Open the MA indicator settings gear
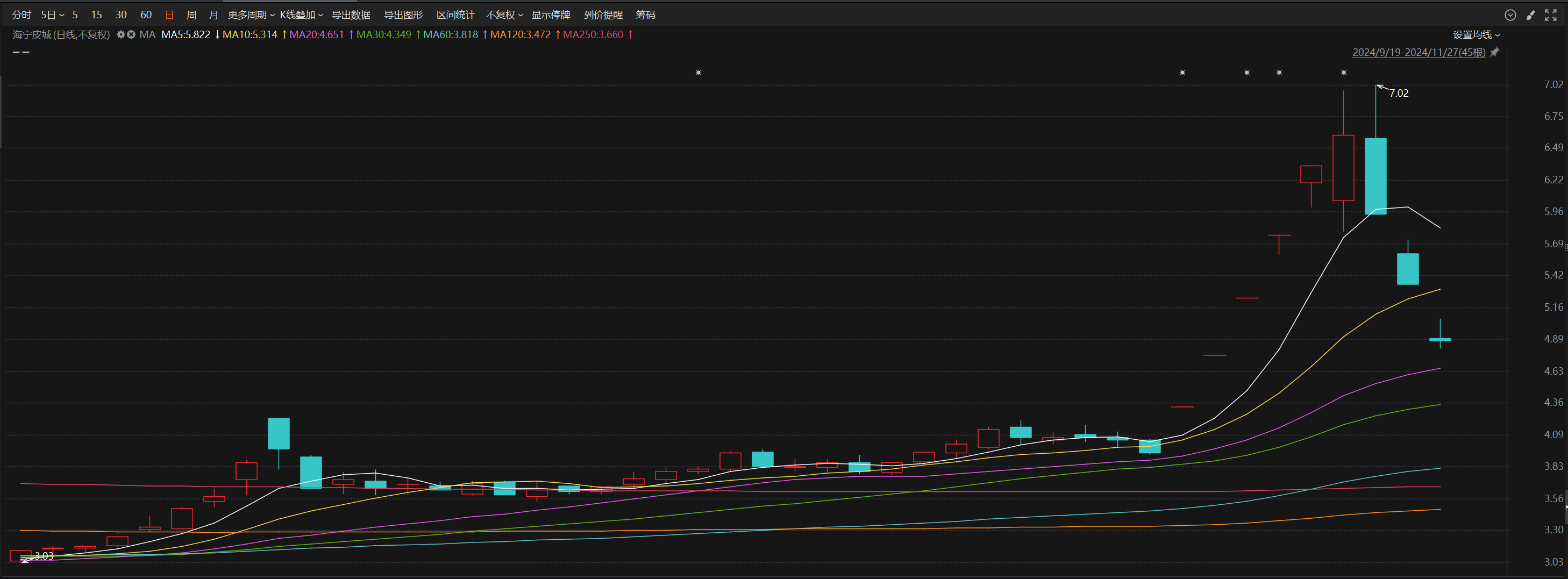This screenshot has height=579, width=1568. point(120,35)
